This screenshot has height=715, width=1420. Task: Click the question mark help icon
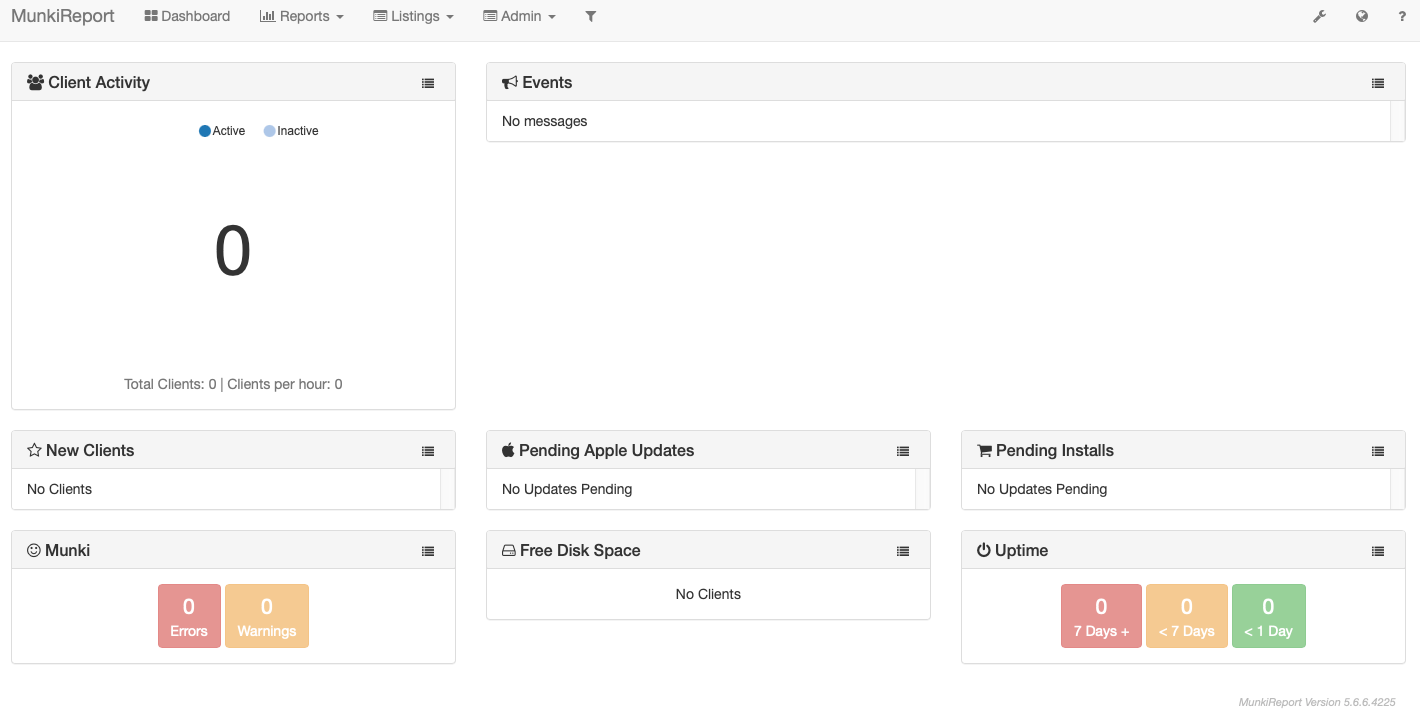(1402, 16)
